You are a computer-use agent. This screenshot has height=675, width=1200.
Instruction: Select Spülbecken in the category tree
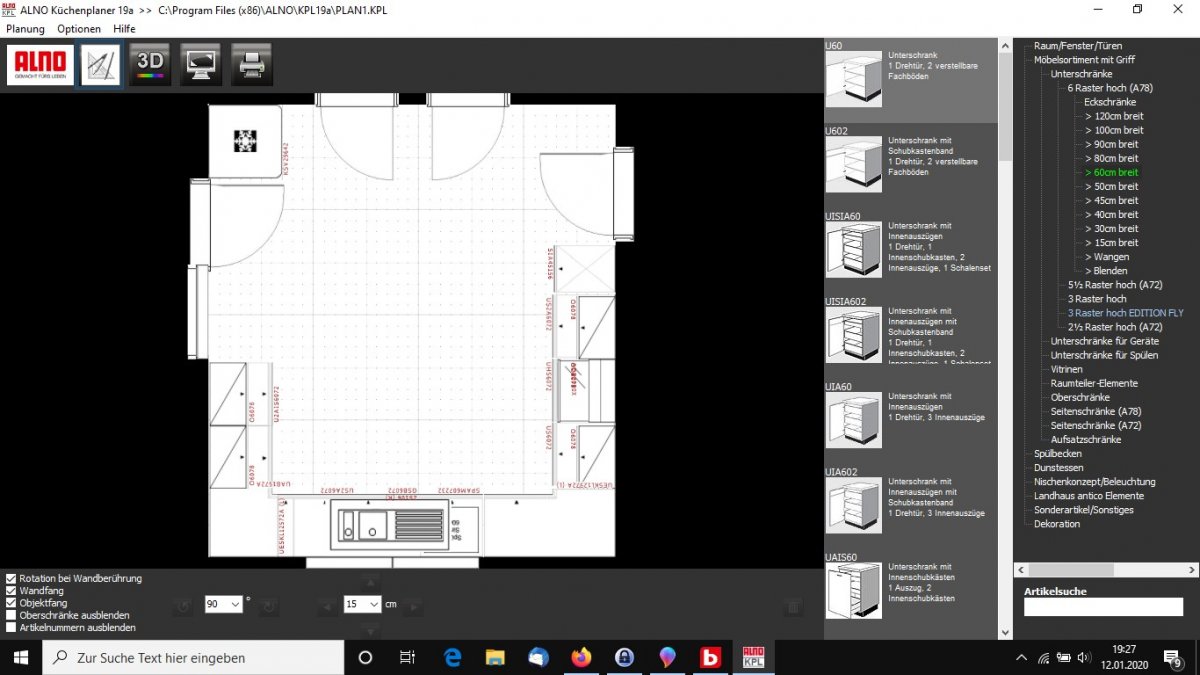point(1058,453)
